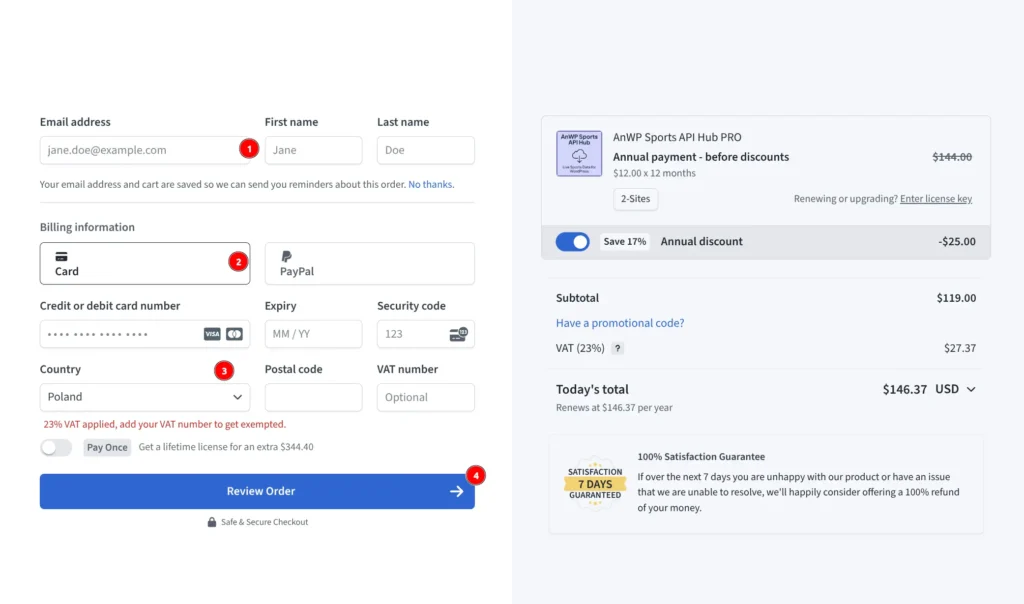This screenshot has height=604, width=1024.
Task: Click the "AnWP Sports API Hub PRO" product name
Action: (x=677, y=137)
